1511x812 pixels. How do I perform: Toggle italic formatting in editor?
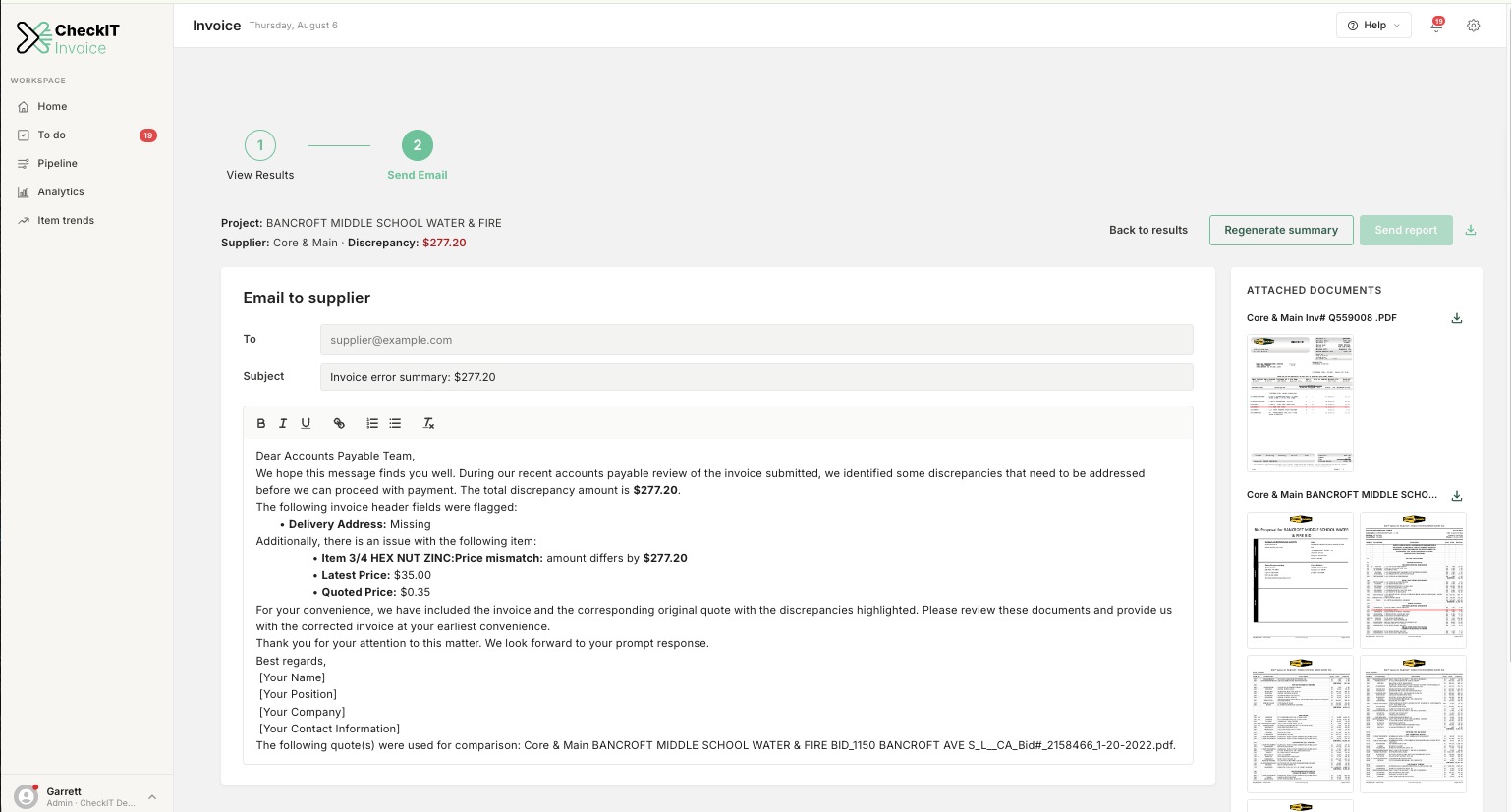pos(283,423)
